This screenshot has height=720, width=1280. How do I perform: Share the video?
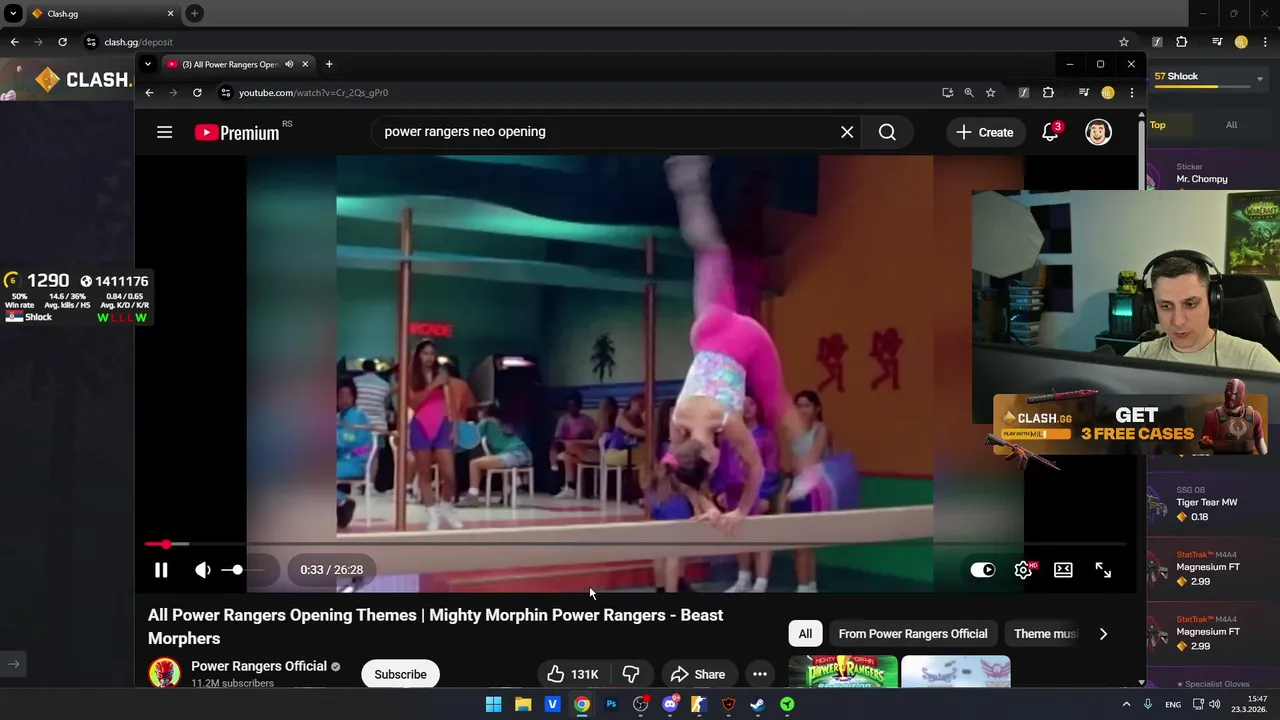click(698, 674)
